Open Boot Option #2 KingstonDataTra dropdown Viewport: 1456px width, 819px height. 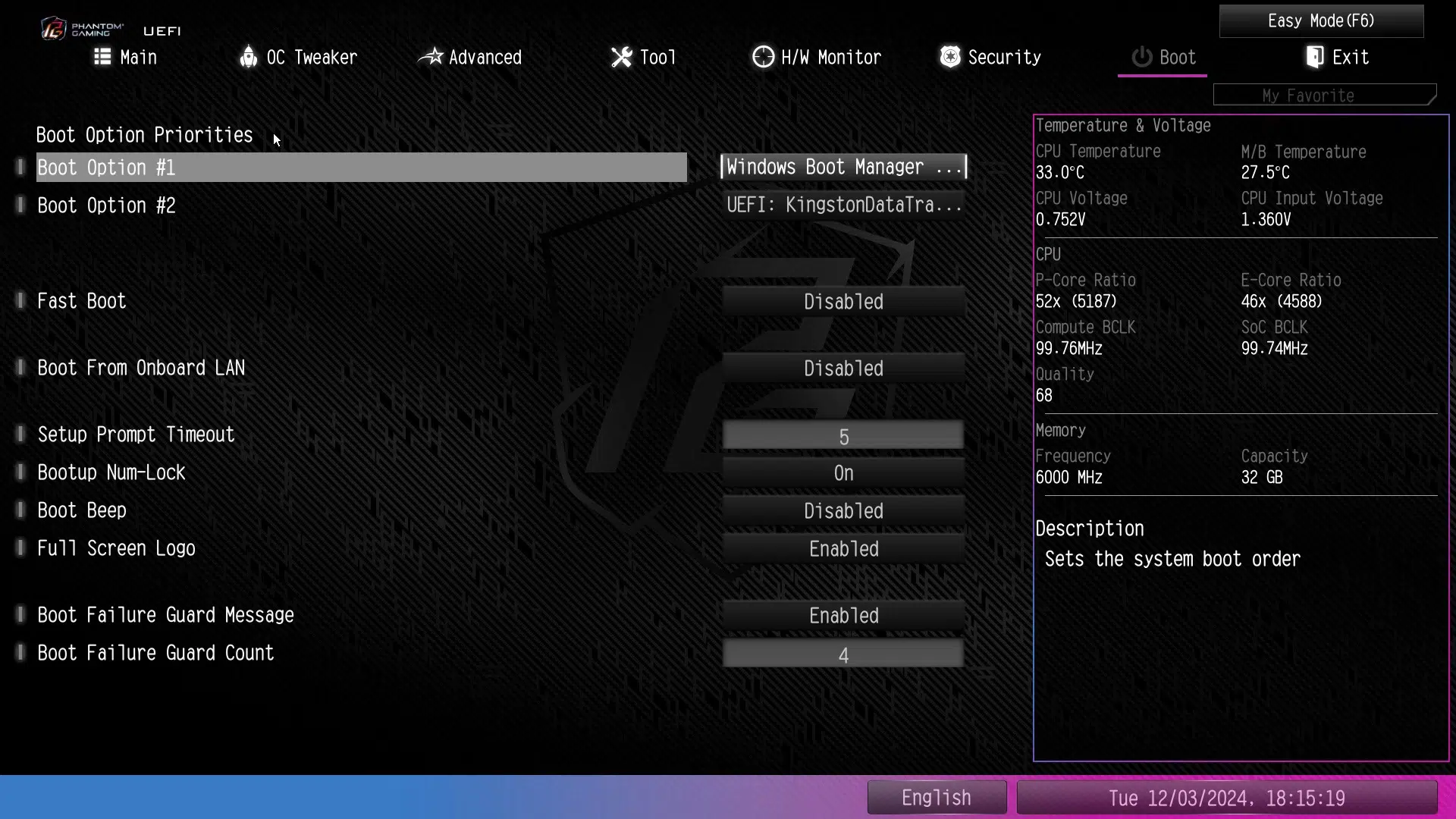(843, 205)
